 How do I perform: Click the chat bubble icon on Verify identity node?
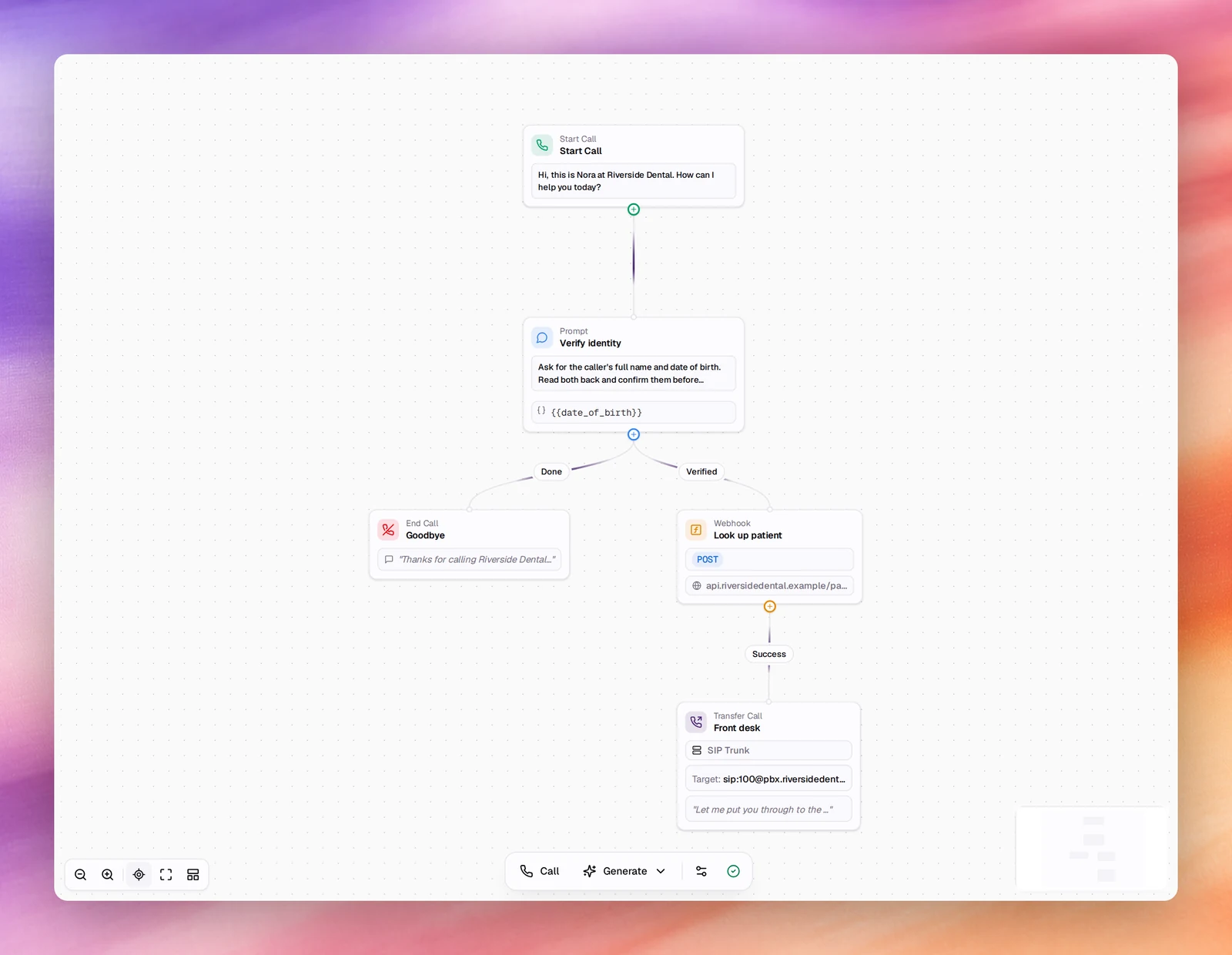point(542,337)
